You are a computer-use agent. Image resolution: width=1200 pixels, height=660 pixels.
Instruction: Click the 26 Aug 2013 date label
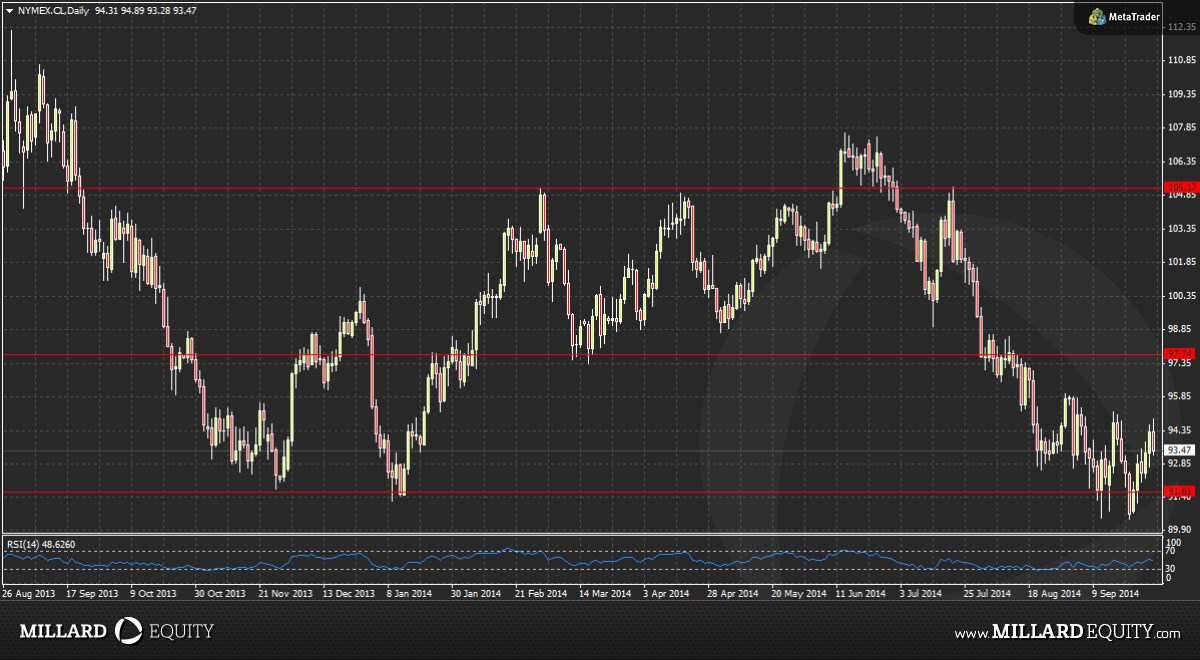[28, 593]
